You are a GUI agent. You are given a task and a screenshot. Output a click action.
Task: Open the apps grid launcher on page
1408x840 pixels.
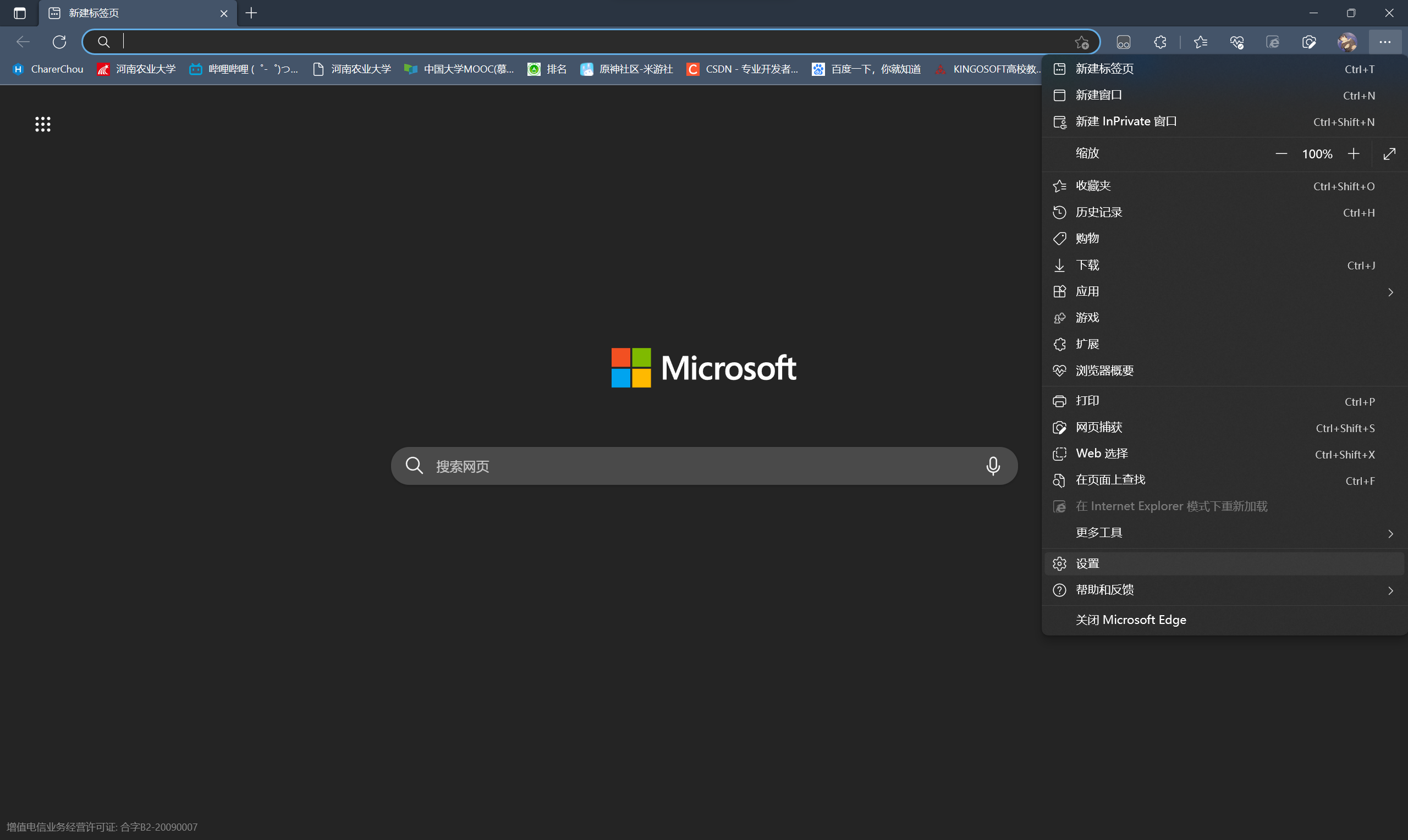pos(43,124)
